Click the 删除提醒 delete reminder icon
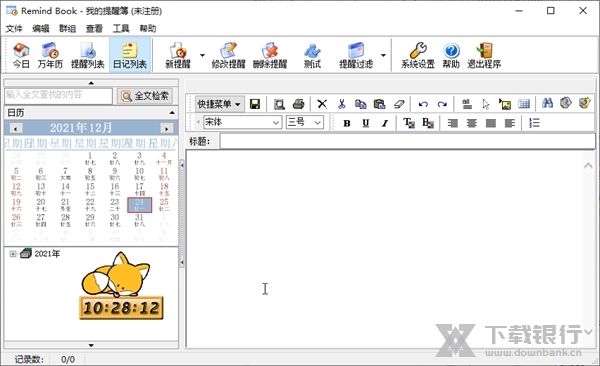Viewport: 600px width, 366px height. tap(270, 56)
